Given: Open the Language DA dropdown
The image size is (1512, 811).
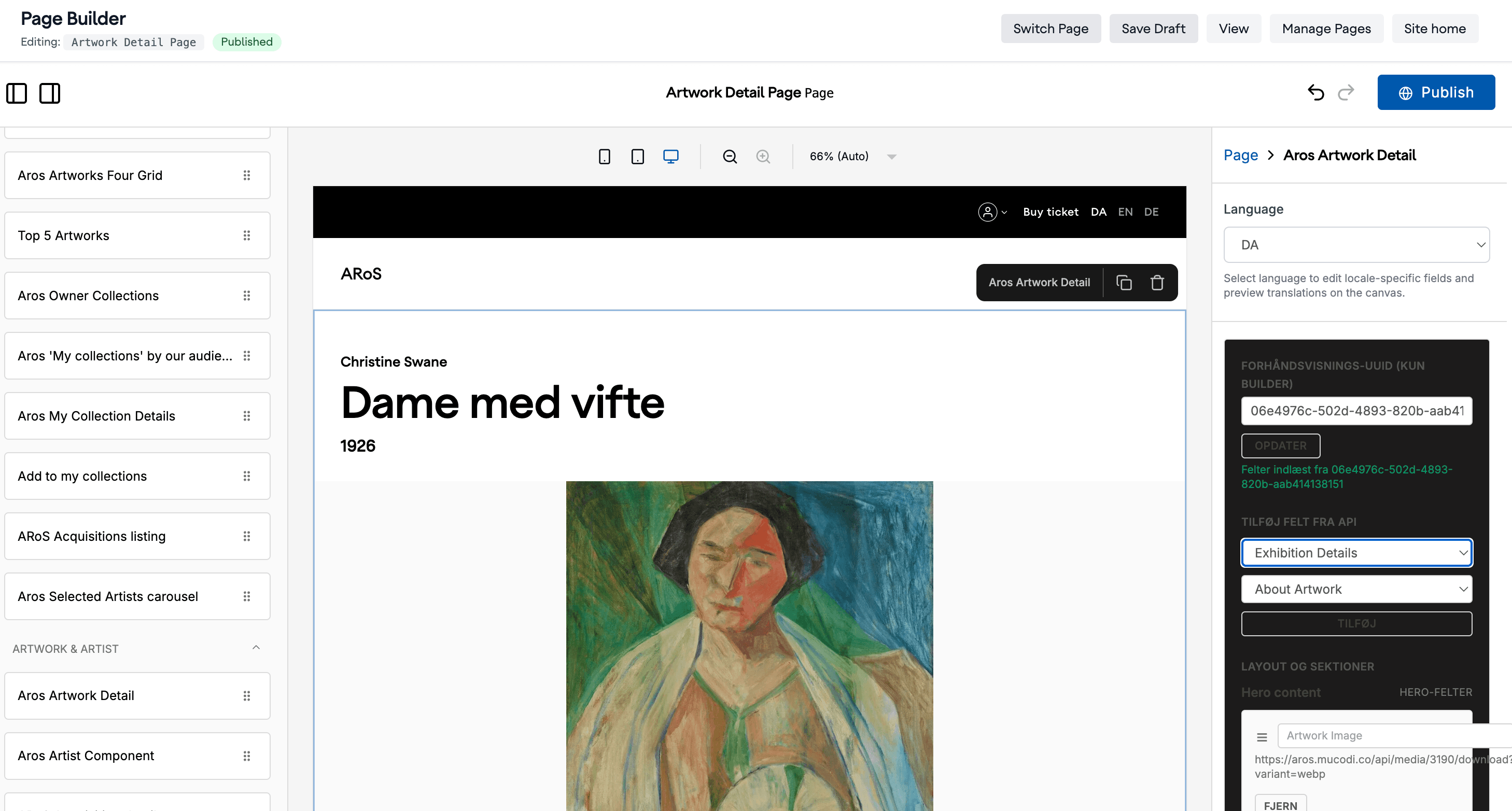Looking at the screenshot, I should click(1356, 245).
